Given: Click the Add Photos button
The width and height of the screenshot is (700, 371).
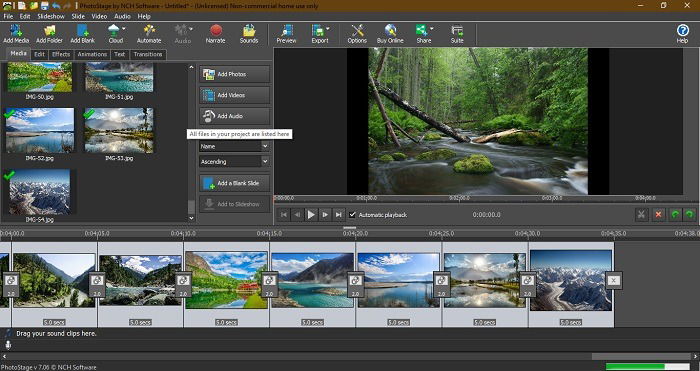Looking at the screenshot, I should (x=235, y=74).
